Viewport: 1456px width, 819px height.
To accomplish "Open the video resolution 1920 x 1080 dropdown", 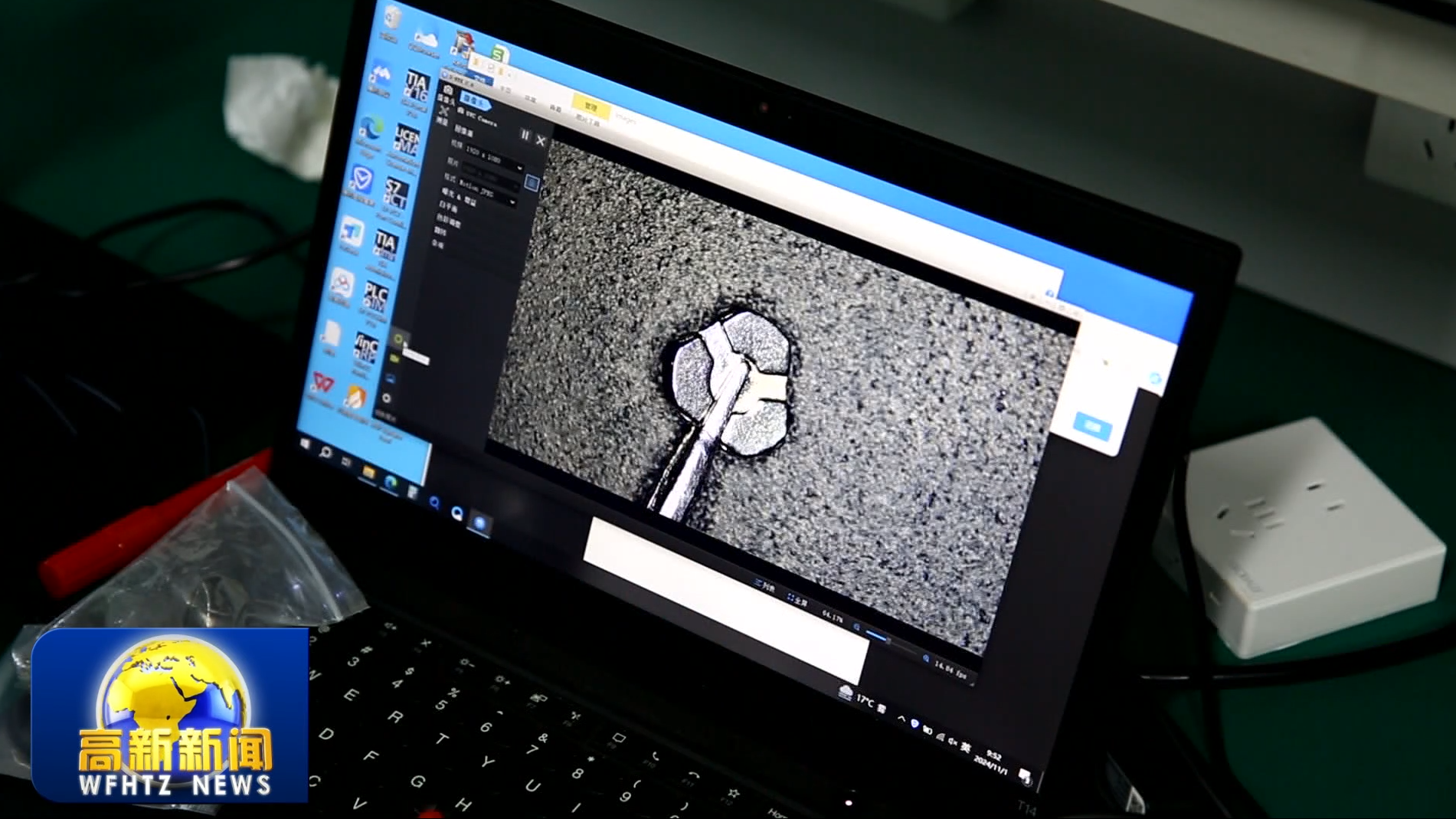I will [493, 159].
